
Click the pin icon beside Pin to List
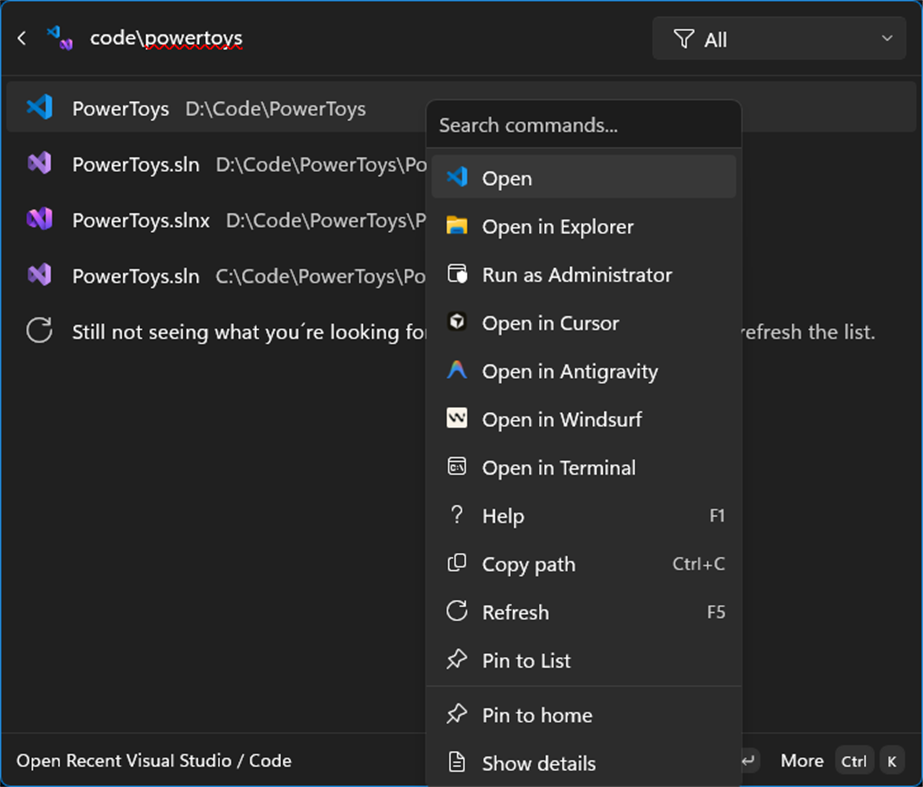(457, 659)
